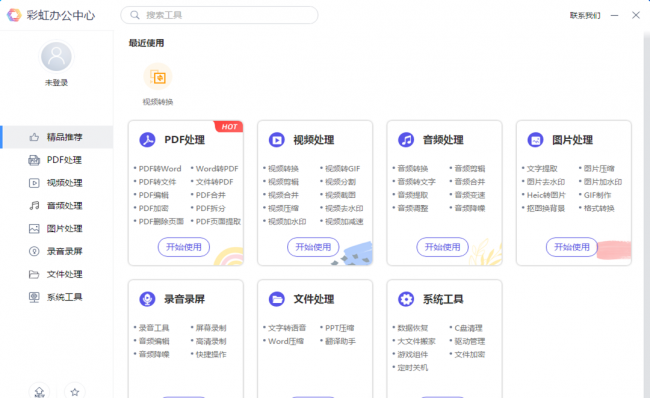The height and width of the screenshot is (398, 650).
Task: Click the HOT badge on PDF处理 card
Action: click(229, 126)
